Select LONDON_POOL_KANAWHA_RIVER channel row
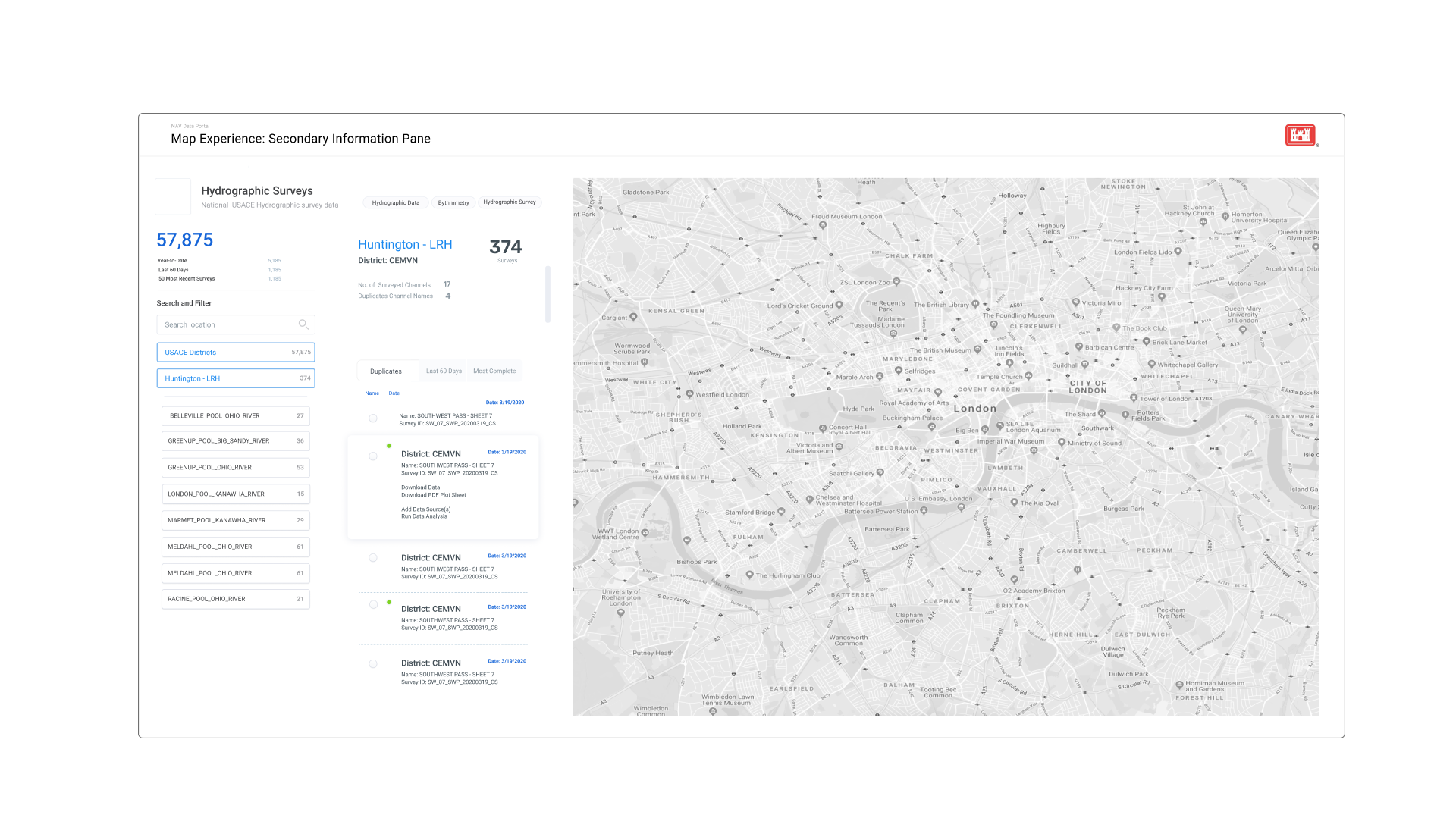 236,494
